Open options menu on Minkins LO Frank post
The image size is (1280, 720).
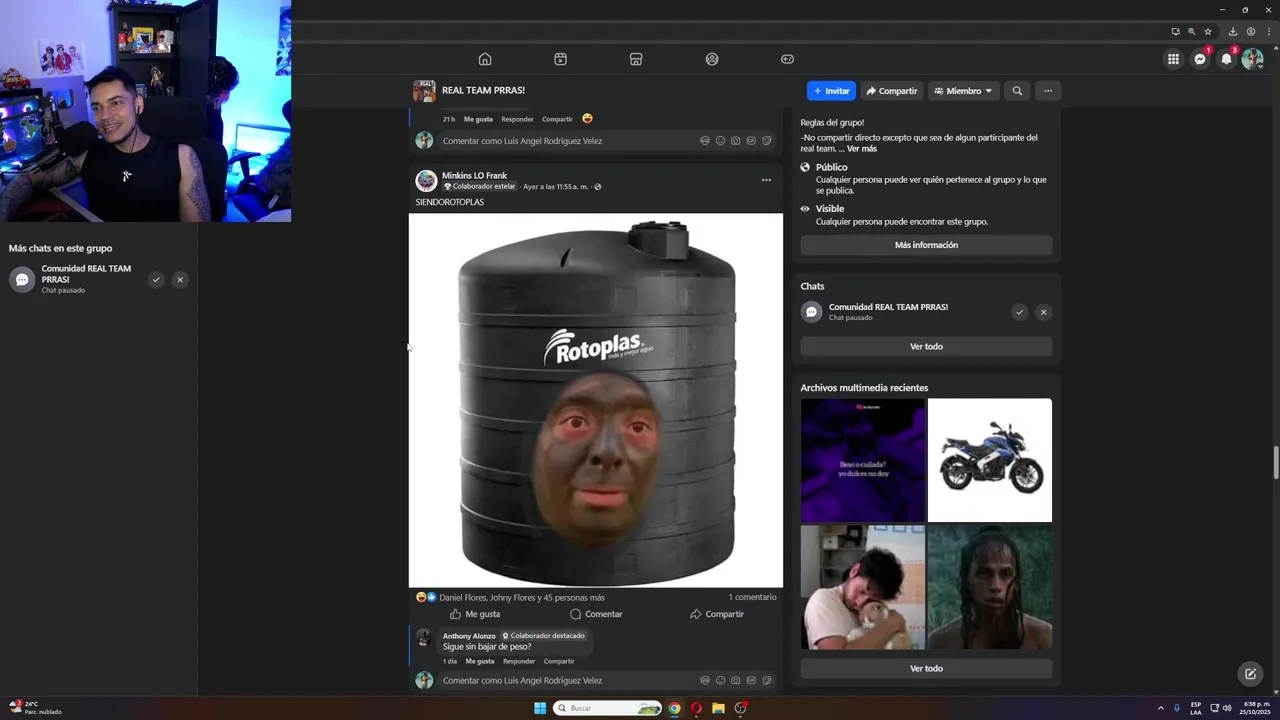tap(766, 180)
